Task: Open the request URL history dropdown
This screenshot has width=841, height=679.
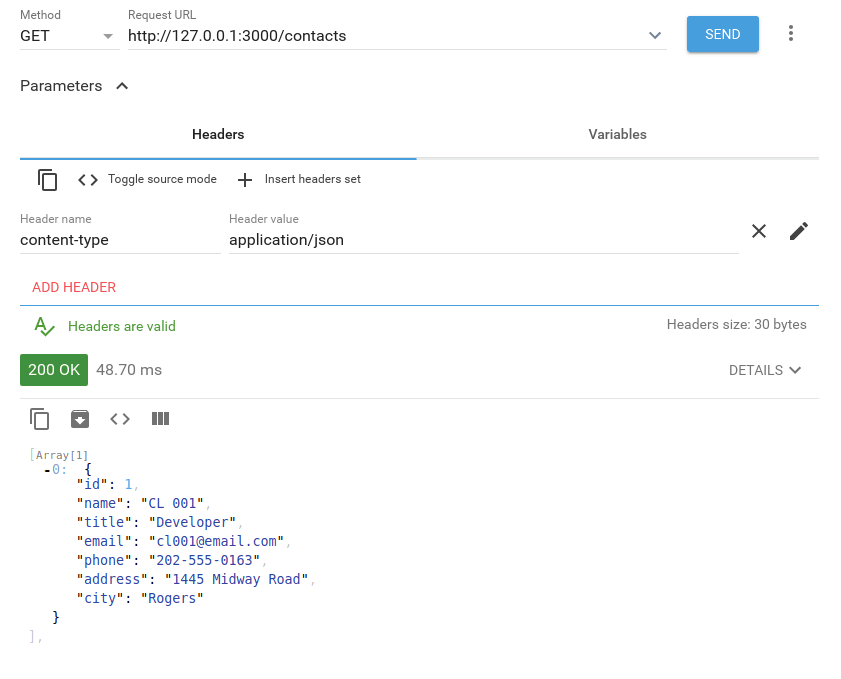Action: tap(655, 34)
